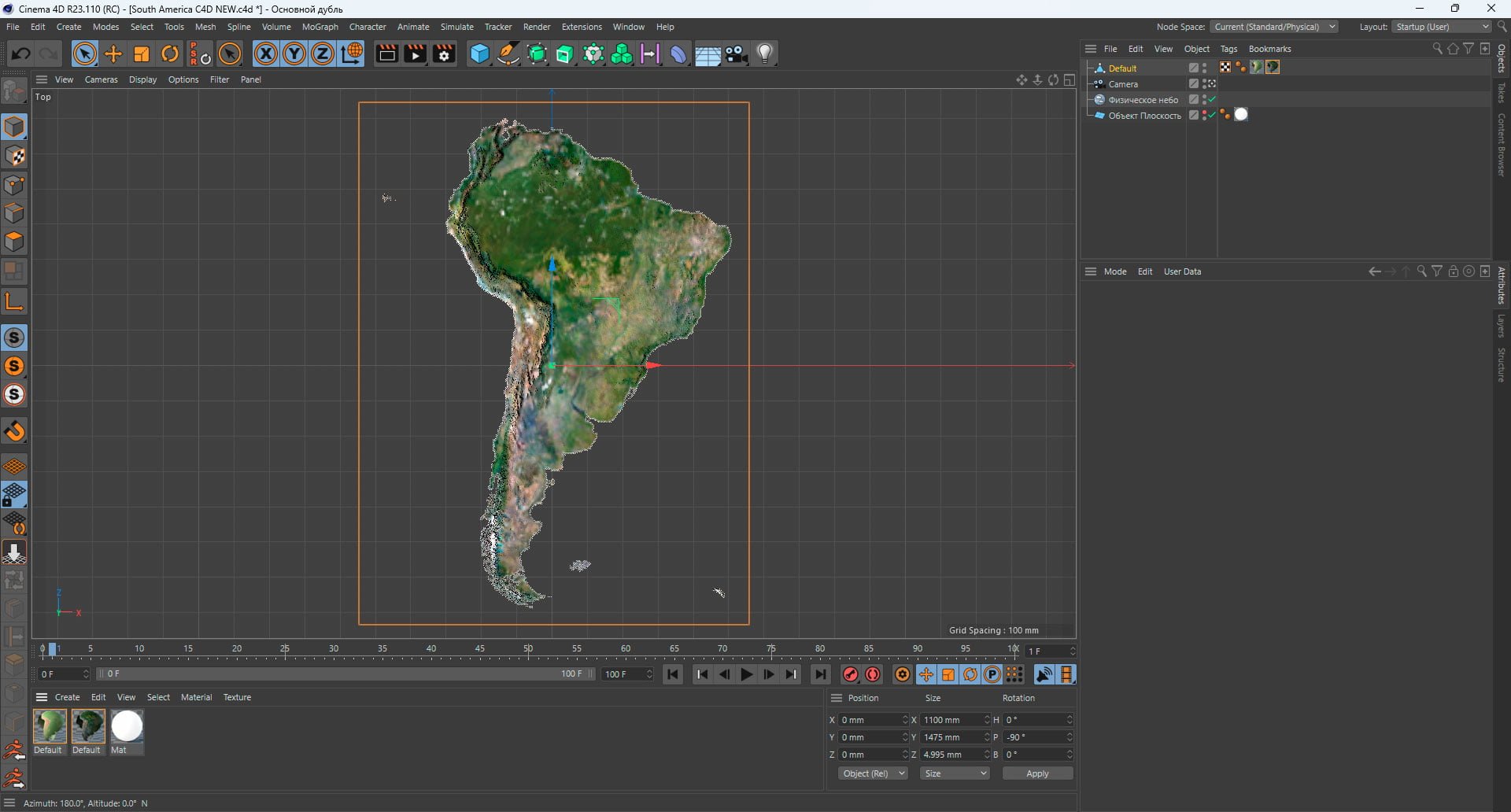Select the Scale tool icon

pyautogui.click(x=142, y=54)
